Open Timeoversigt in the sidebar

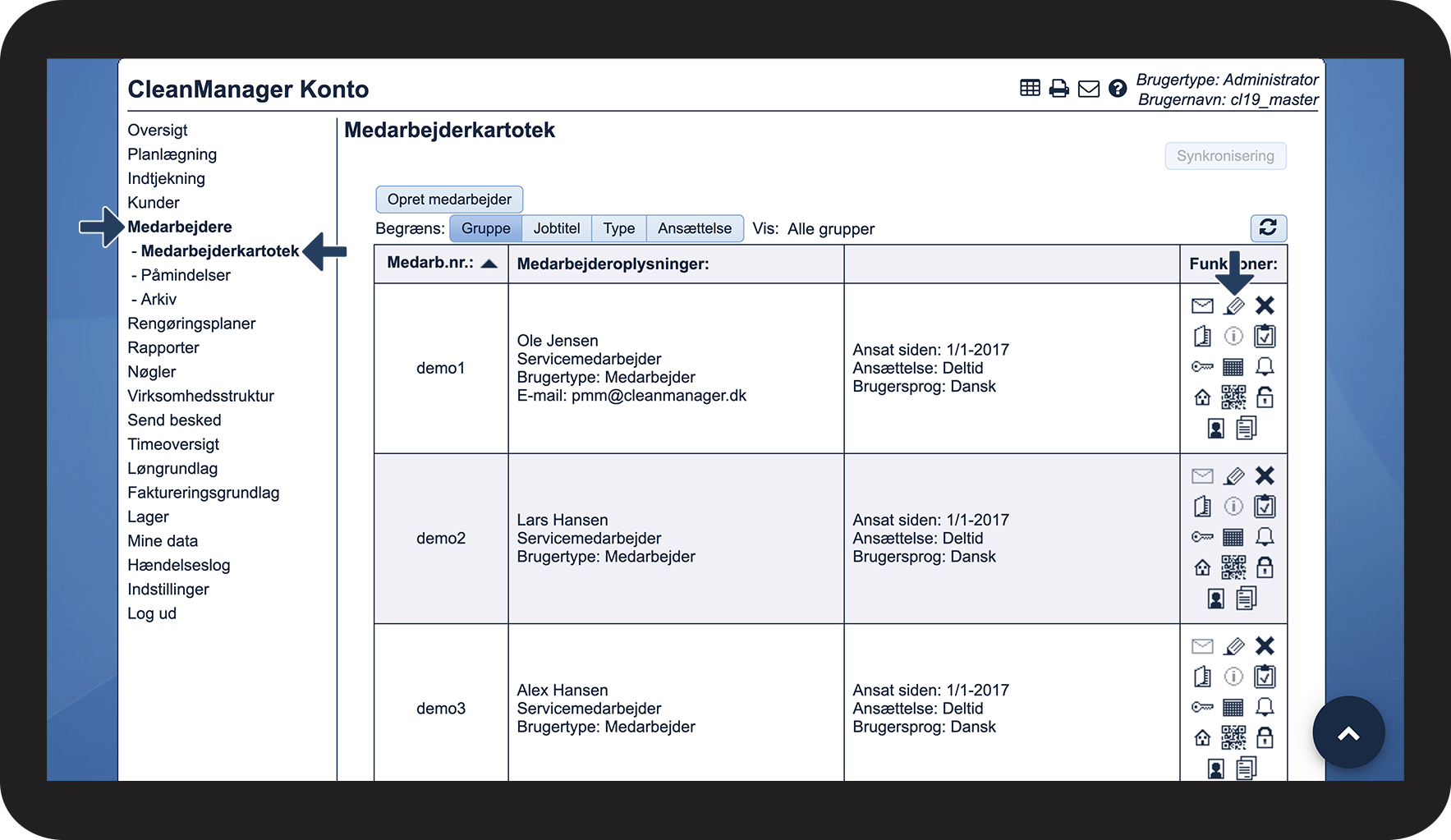pyautogui.click(x=173, y=444)
